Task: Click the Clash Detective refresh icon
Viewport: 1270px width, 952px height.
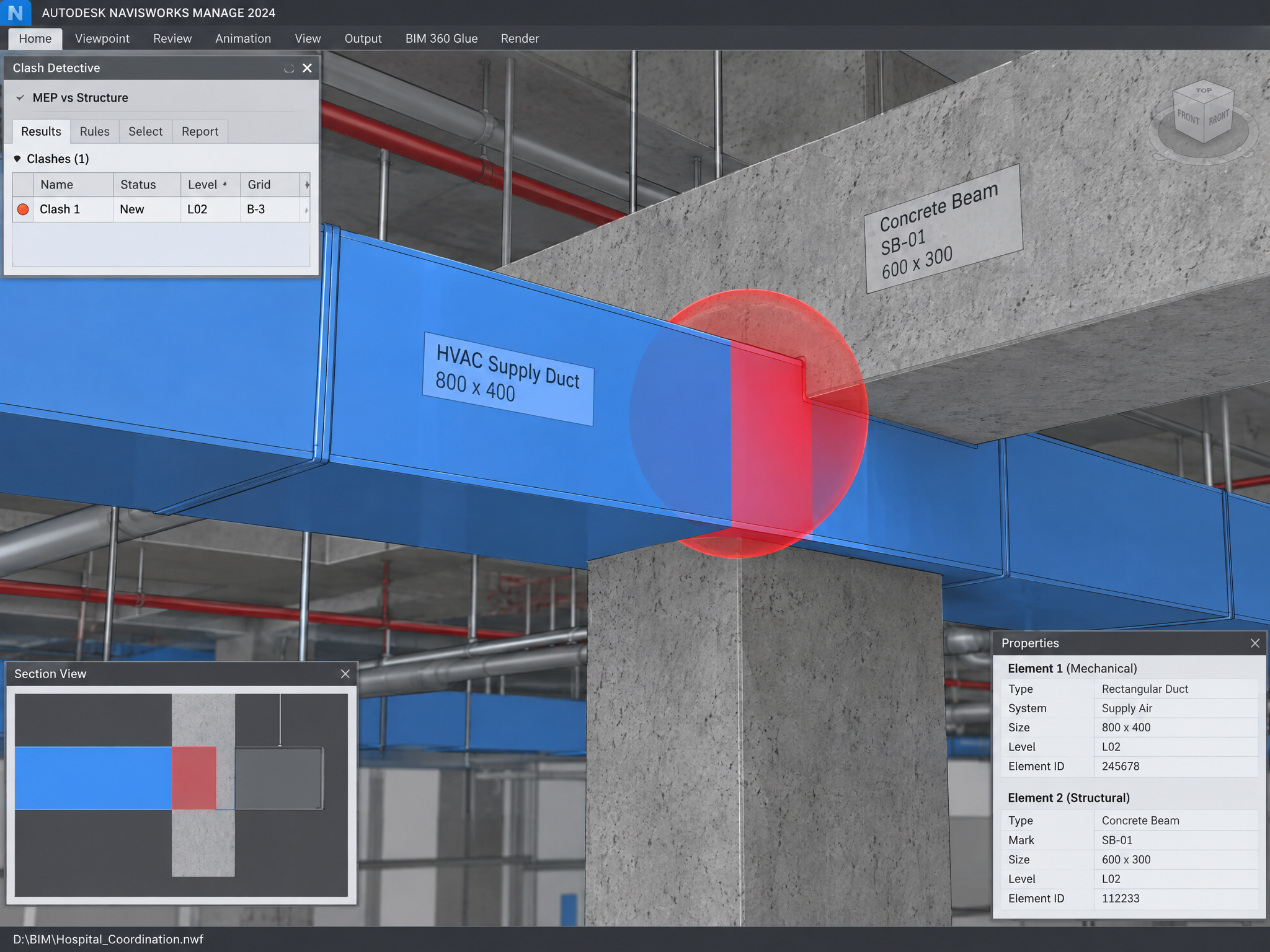Action: (x=288, y=68)
